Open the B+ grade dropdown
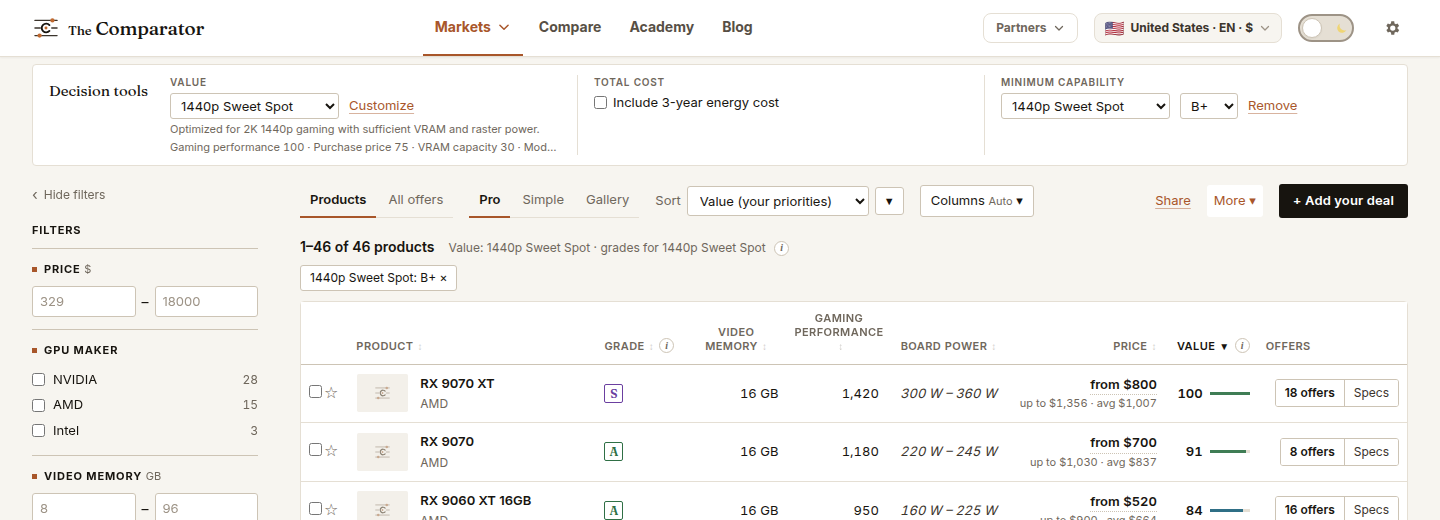This screenshot has height=520, width=1440. 1209,106
